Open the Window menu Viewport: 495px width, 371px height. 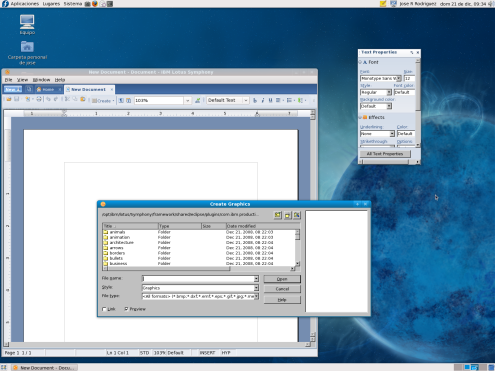click(x=41, y=80)
